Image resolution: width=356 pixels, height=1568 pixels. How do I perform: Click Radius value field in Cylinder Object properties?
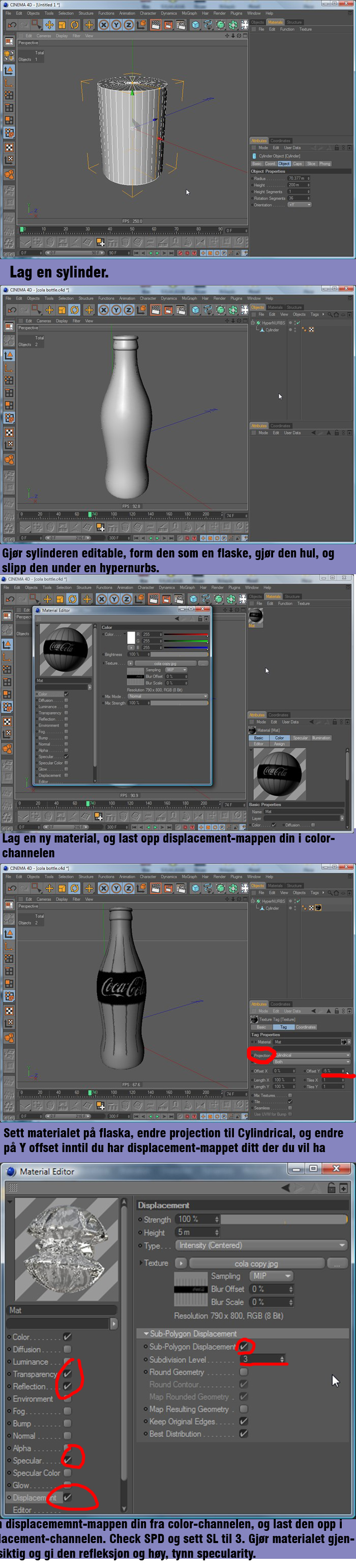coord(298,178)
